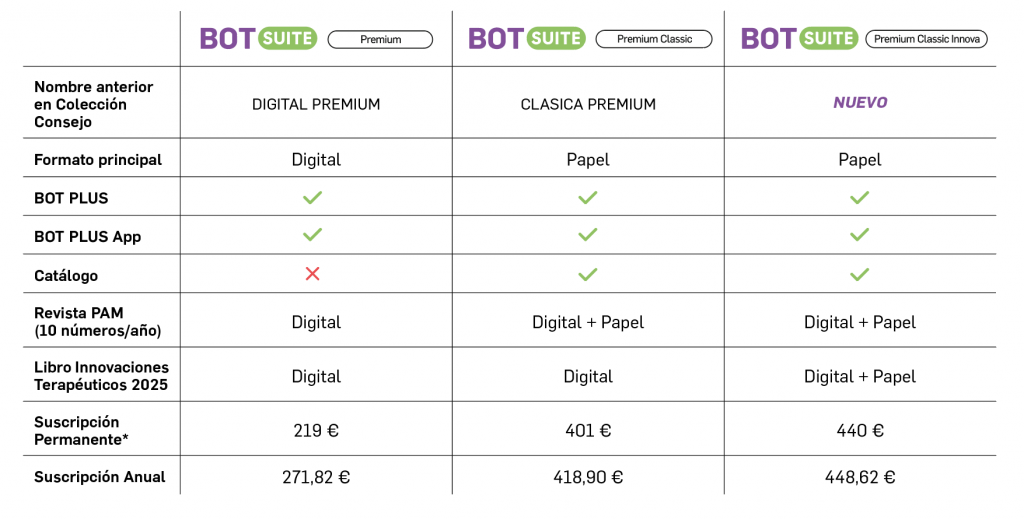Click the Catálogo checkmark under Premium Classic Innova
This screenshot has width=1024, height=520.
[859, 274]
